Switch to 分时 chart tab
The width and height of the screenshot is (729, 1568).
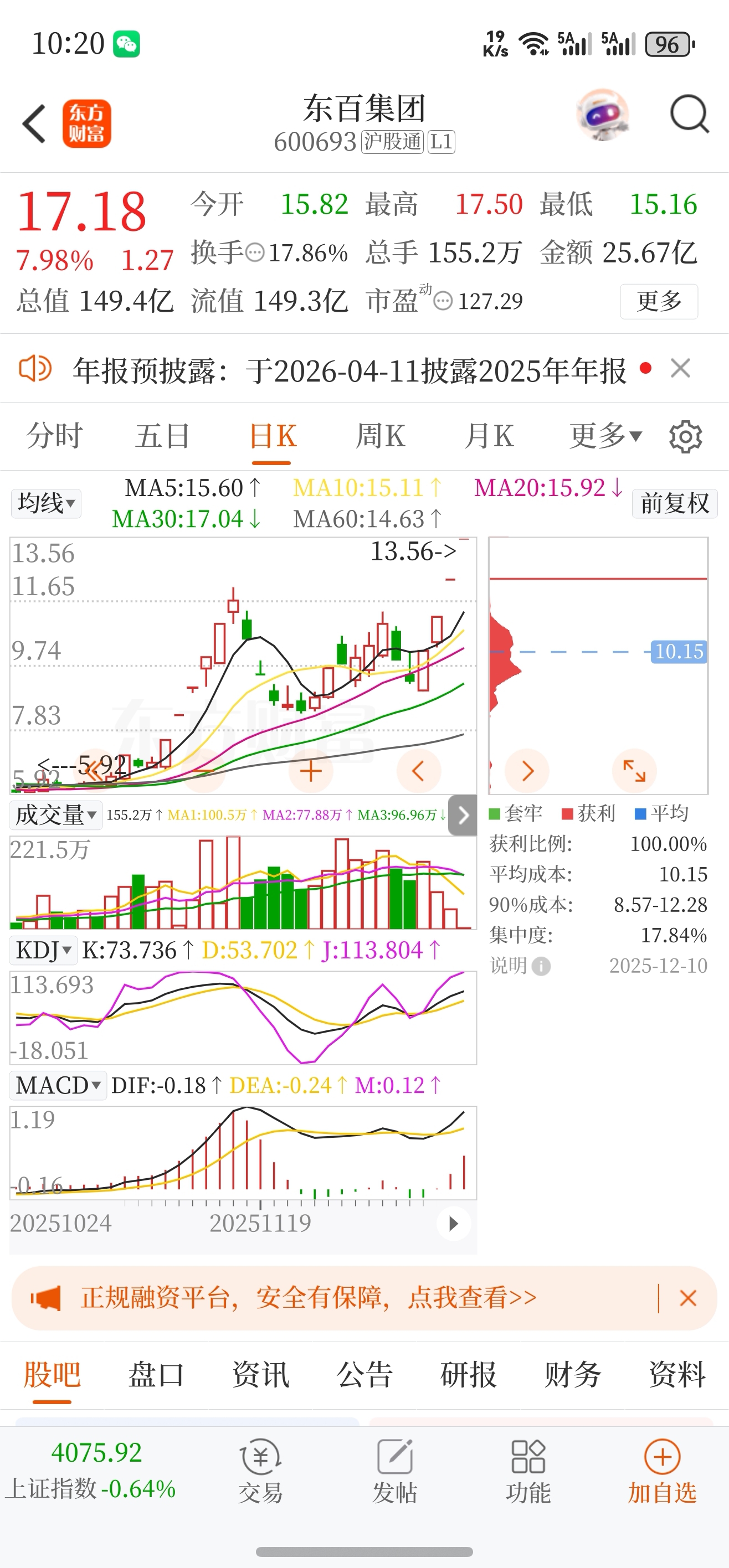tap(54, 436)
